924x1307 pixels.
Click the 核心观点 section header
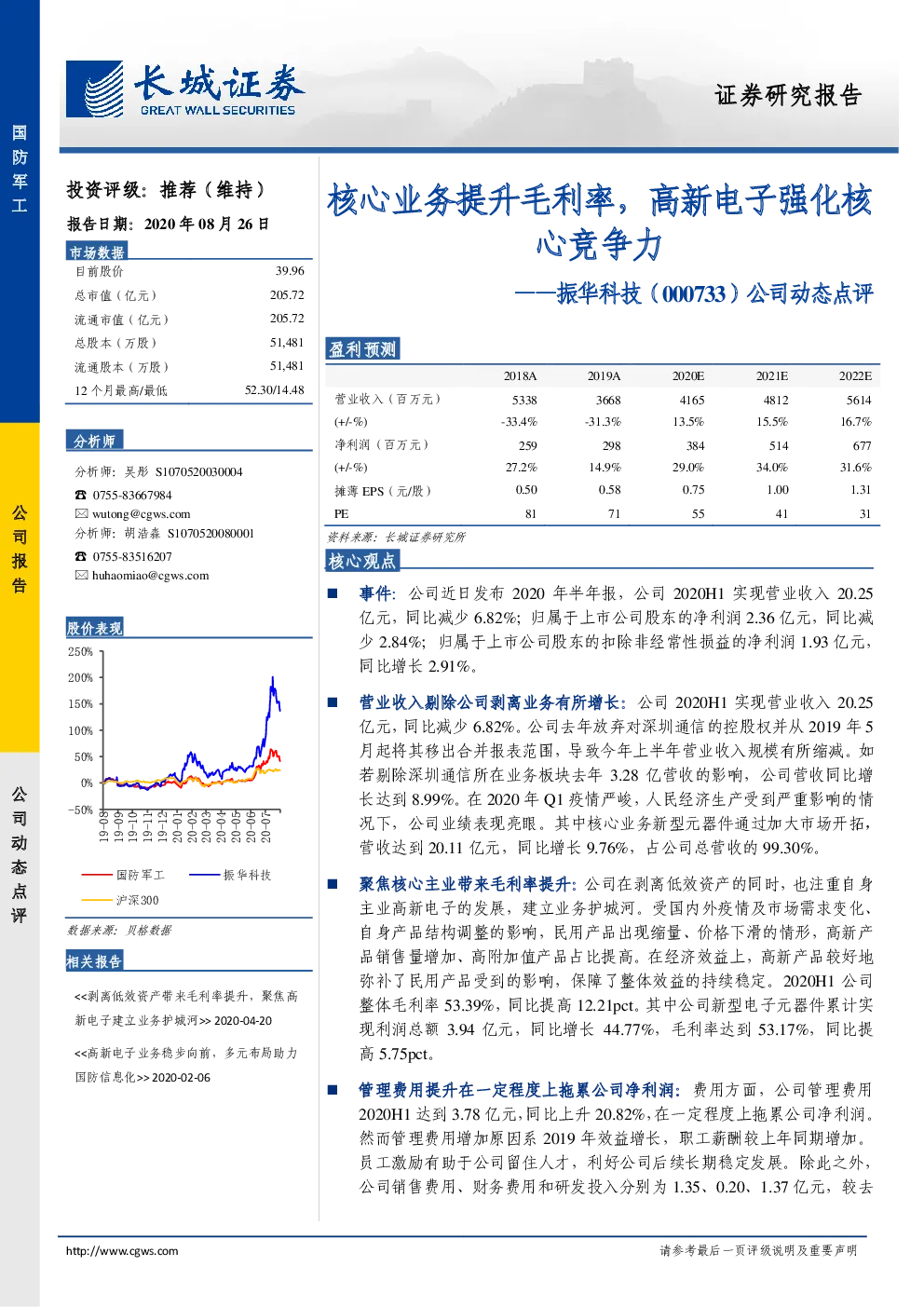pyautogui.click(x=362, y=561)
